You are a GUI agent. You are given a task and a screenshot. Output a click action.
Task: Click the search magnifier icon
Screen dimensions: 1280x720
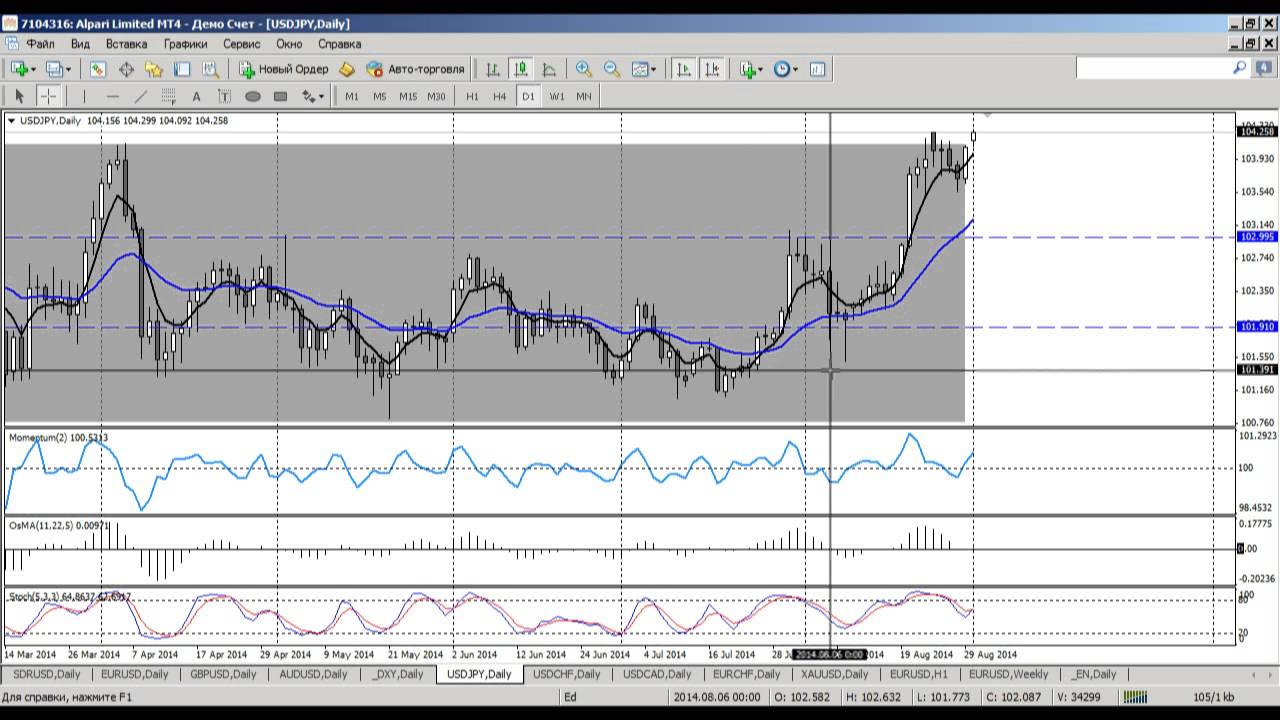[1240, 68]
